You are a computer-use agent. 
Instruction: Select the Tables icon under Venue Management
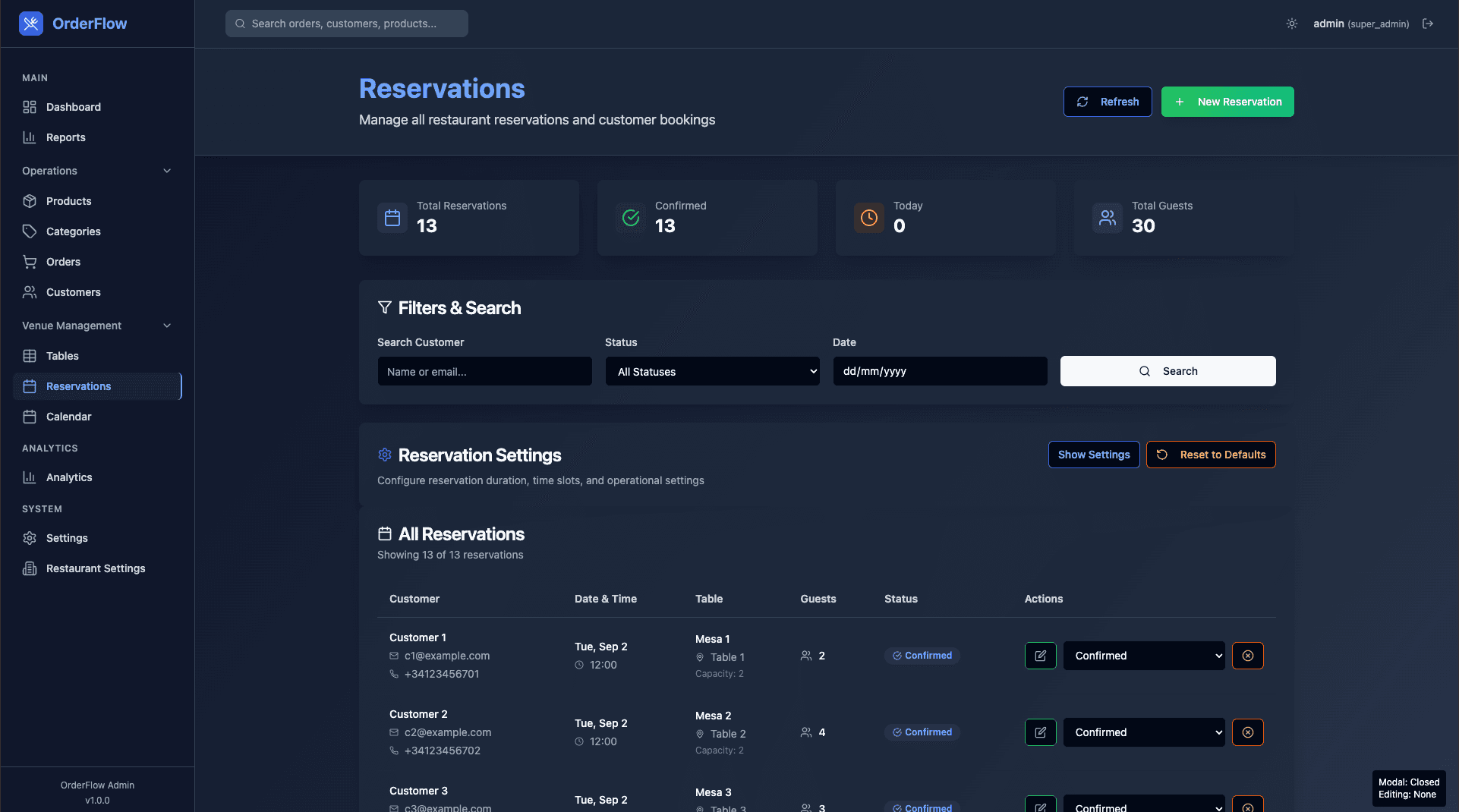30,355
